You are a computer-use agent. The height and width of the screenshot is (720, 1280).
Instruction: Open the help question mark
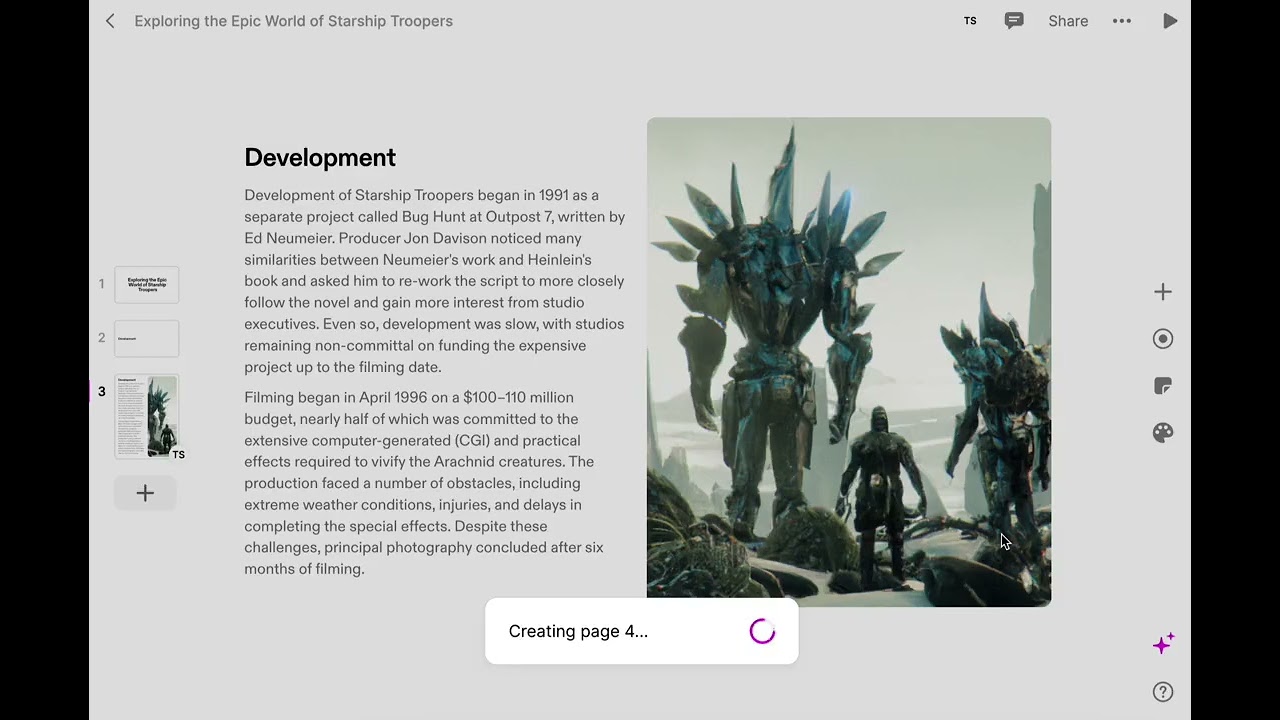(1163, 692)
